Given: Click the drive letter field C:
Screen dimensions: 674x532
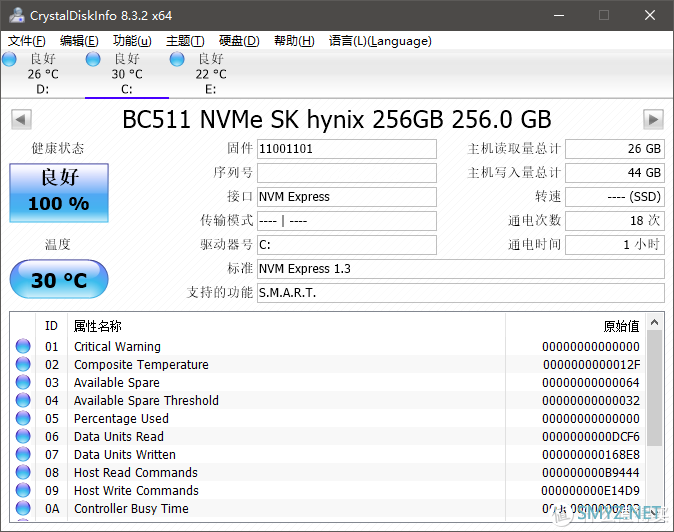Looking at the screenshot, I should [x=346, y=245].
